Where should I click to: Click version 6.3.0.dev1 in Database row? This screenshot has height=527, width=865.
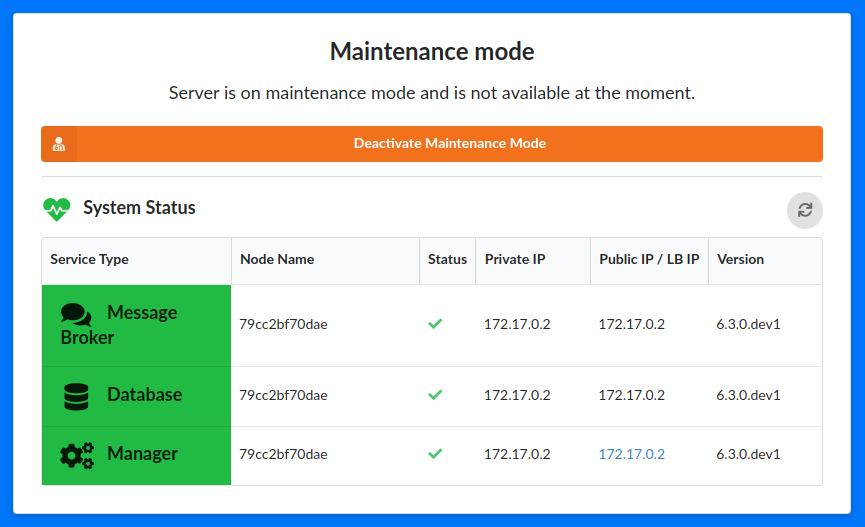pyautogui.click(x=748, y=395)
